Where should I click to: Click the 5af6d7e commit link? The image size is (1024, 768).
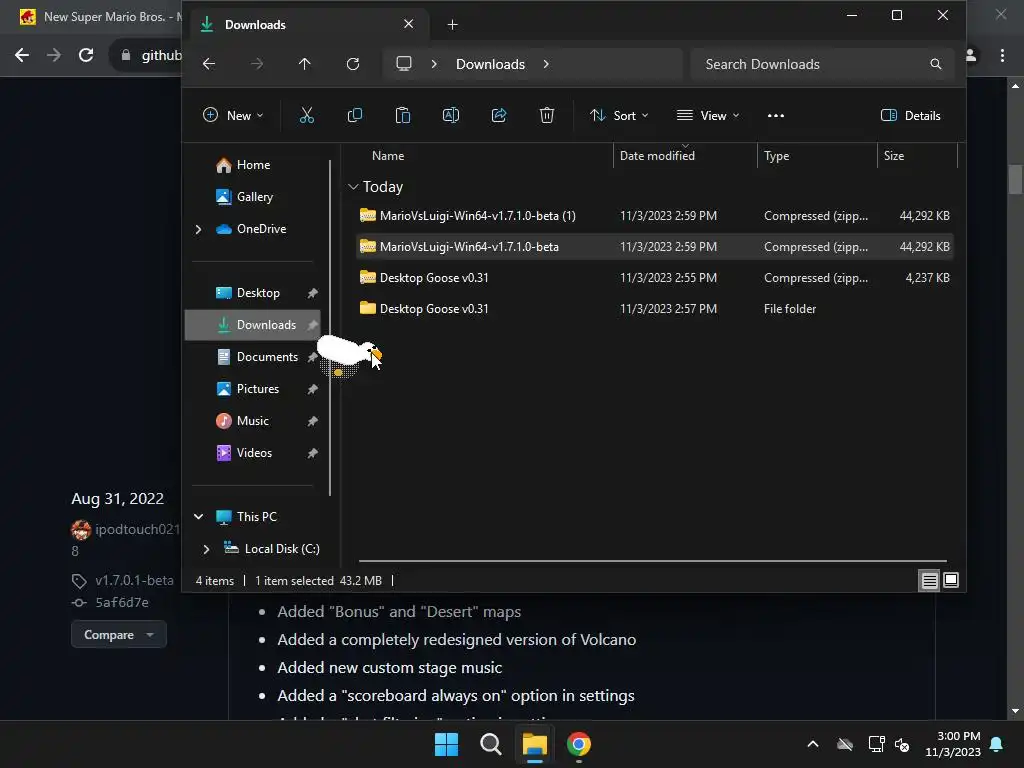tap(121, 603)
